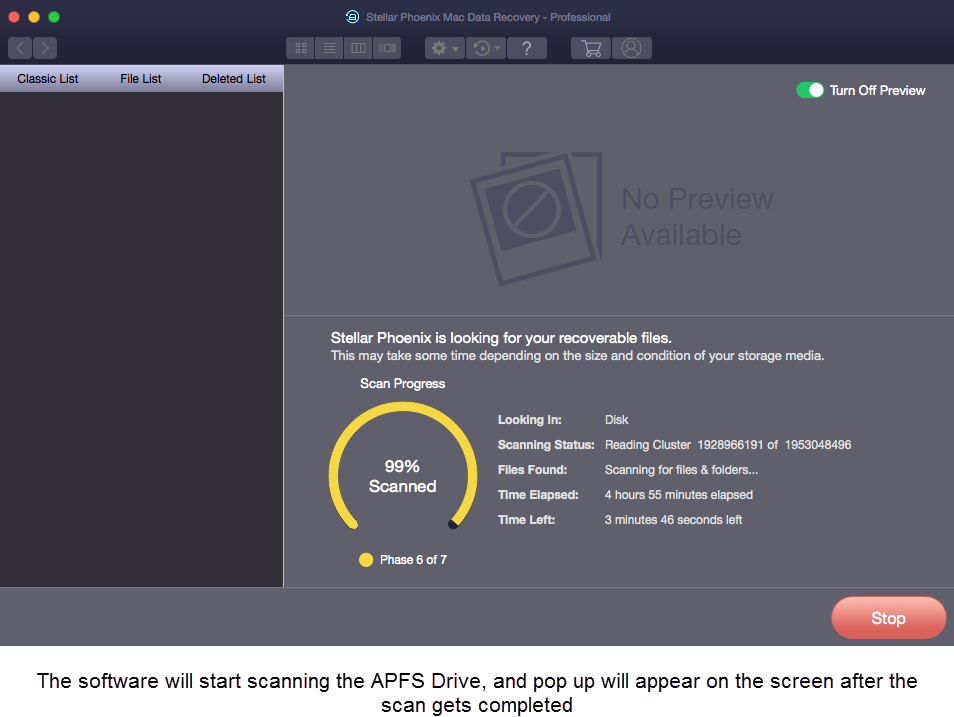Toggle the Turn Off Preview switch
Viewport: 954px width, 717px height.
pos(810,90)
